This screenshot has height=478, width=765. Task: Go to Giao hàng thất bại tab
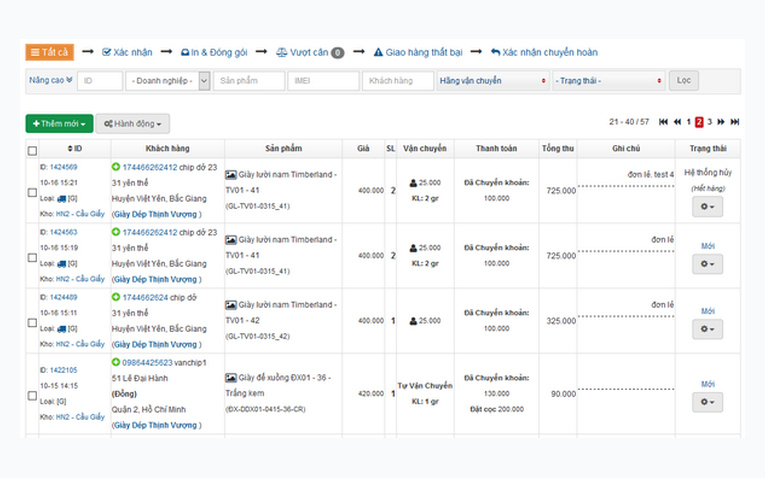418,52
